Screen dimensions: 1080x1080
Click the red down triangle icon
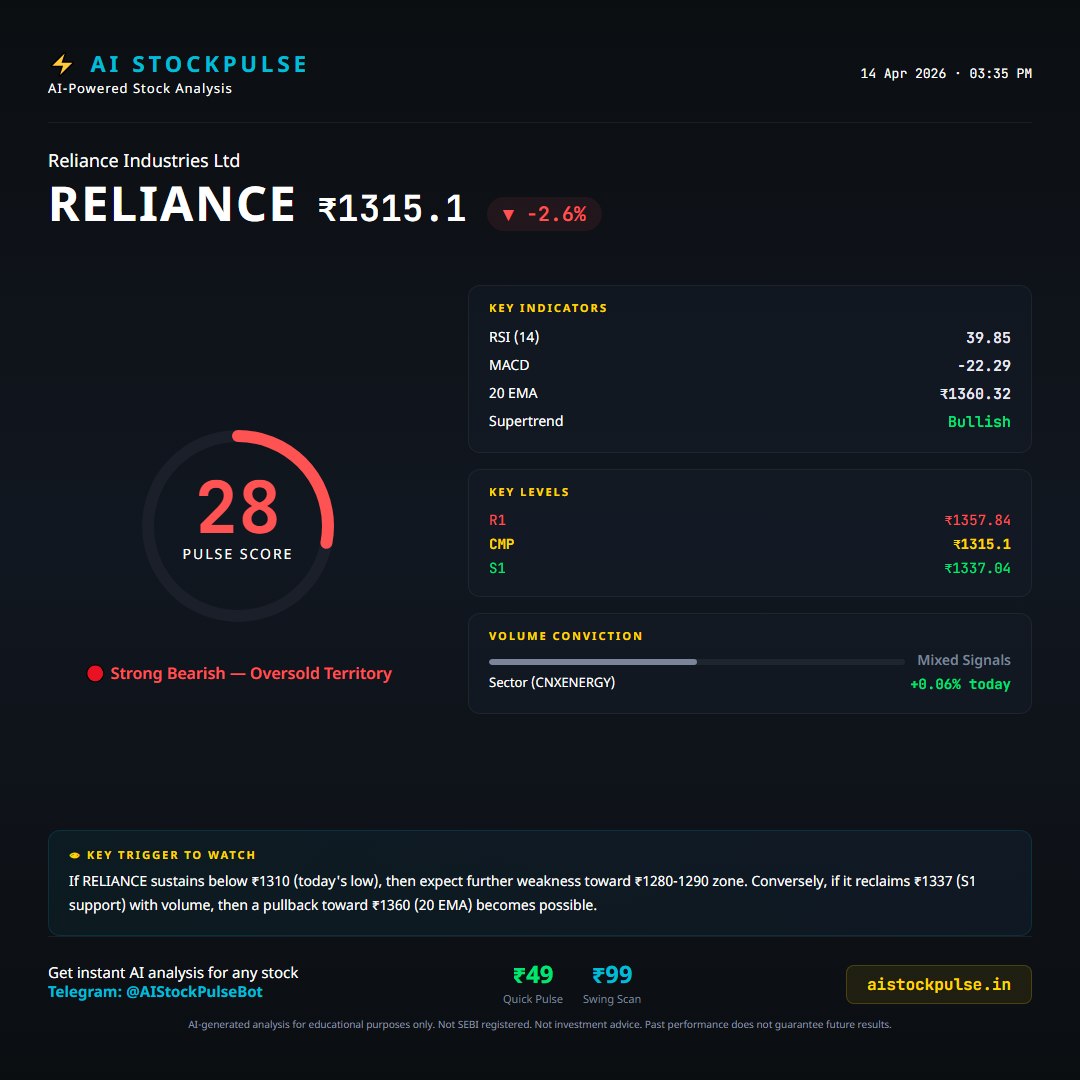click(508, 215)
